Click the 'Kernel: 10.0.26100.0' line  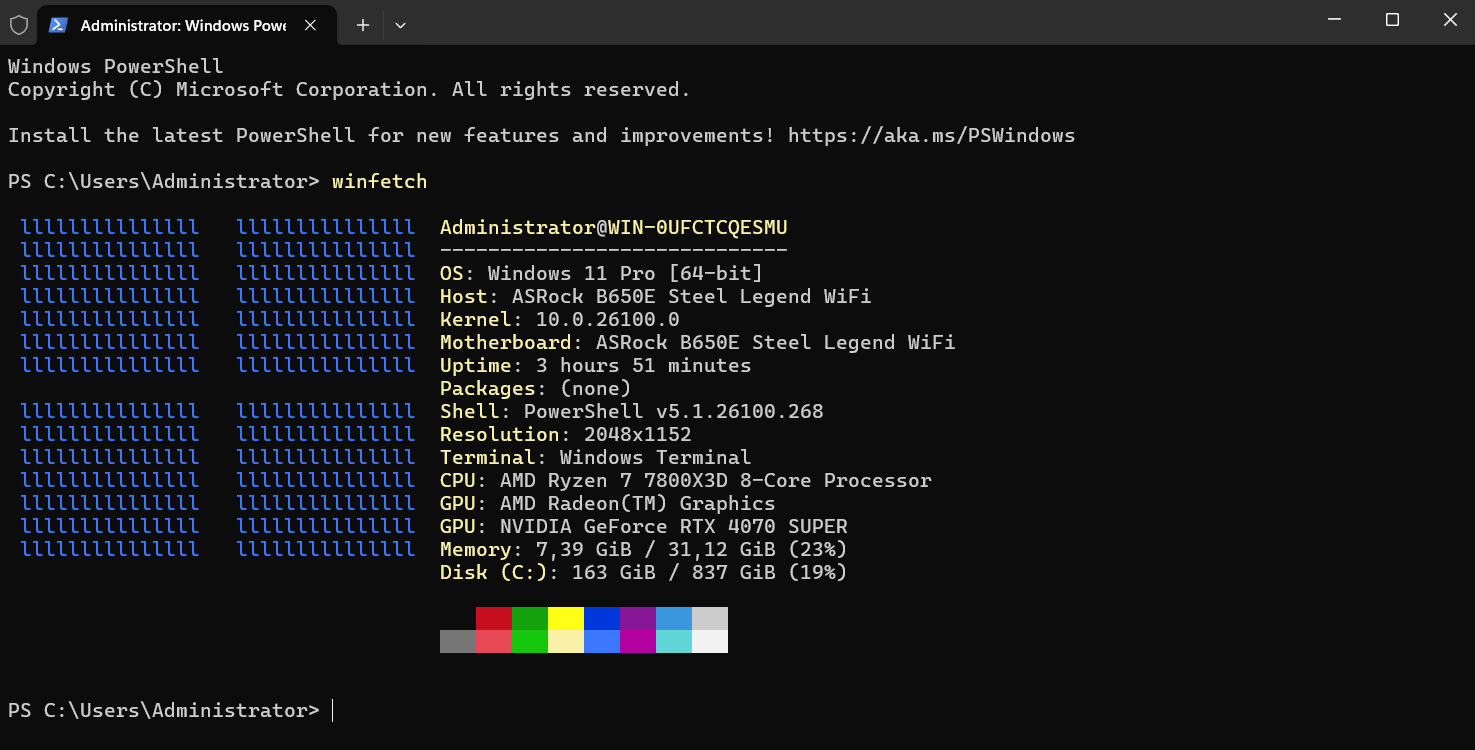click(x=559, y=319)
